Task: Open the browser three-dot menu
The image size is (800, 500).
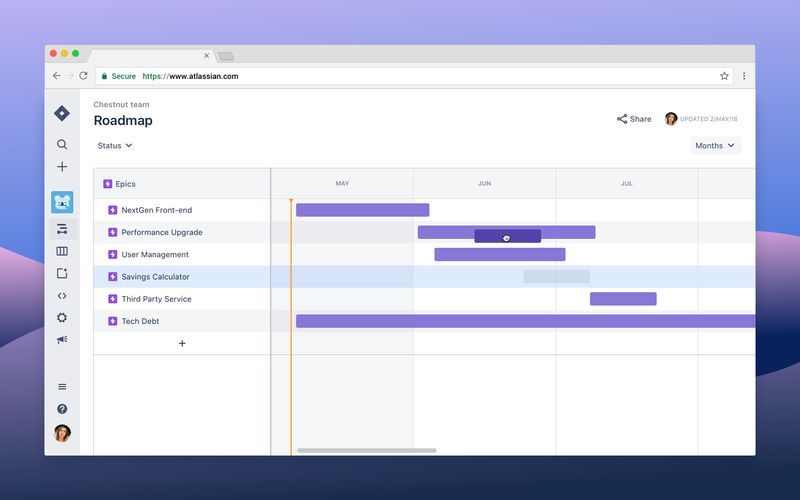Action: (x=744, y=76)
